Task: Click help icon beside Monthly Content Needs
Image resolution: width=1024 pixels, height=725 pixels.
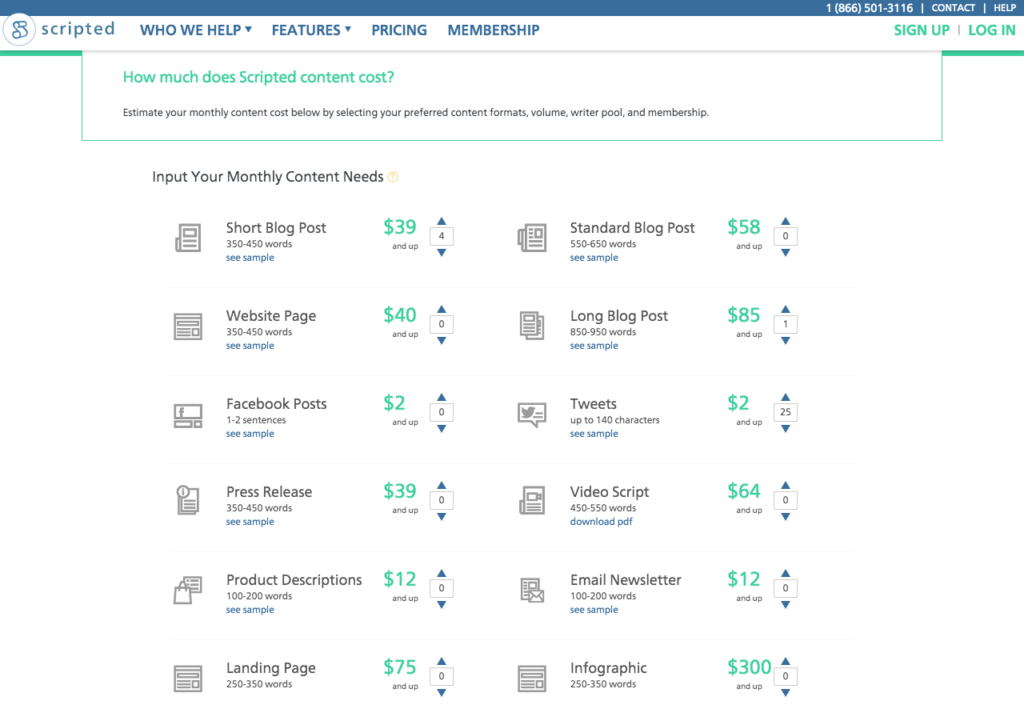Action: click(x=392, y=177)
